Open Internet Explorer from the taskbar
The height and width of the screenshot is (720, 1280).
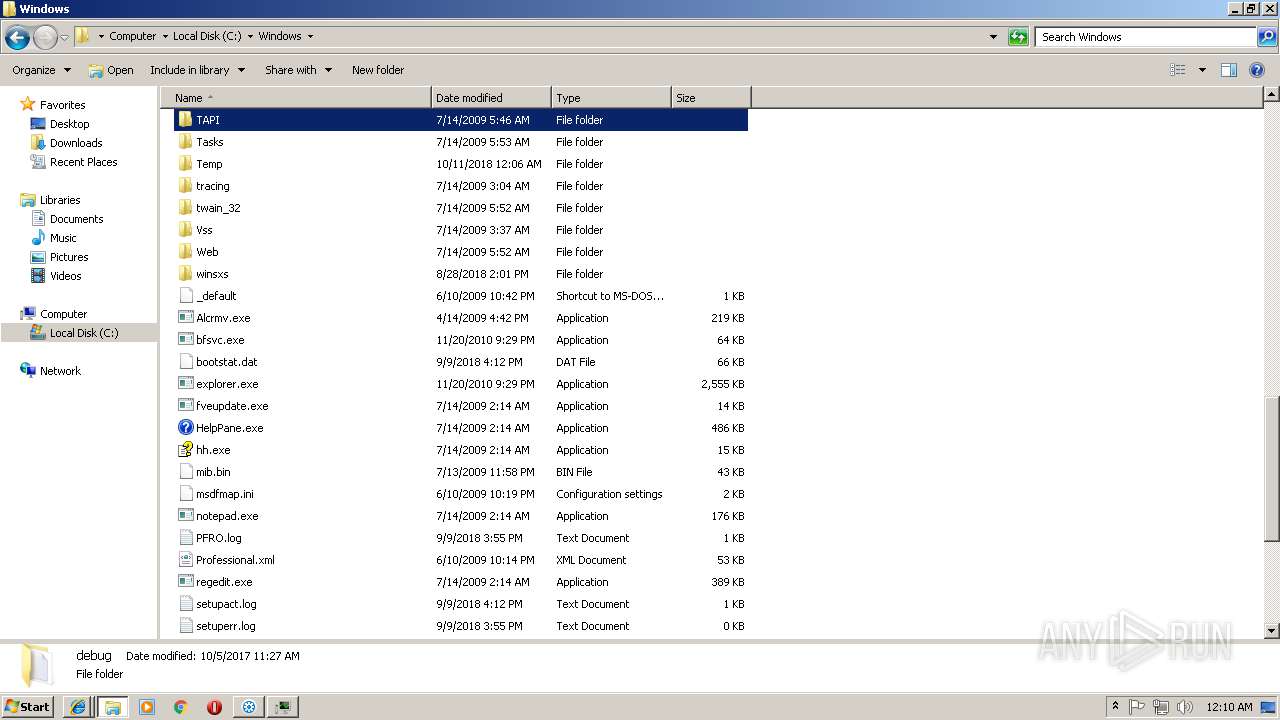(x=78, y=707)
